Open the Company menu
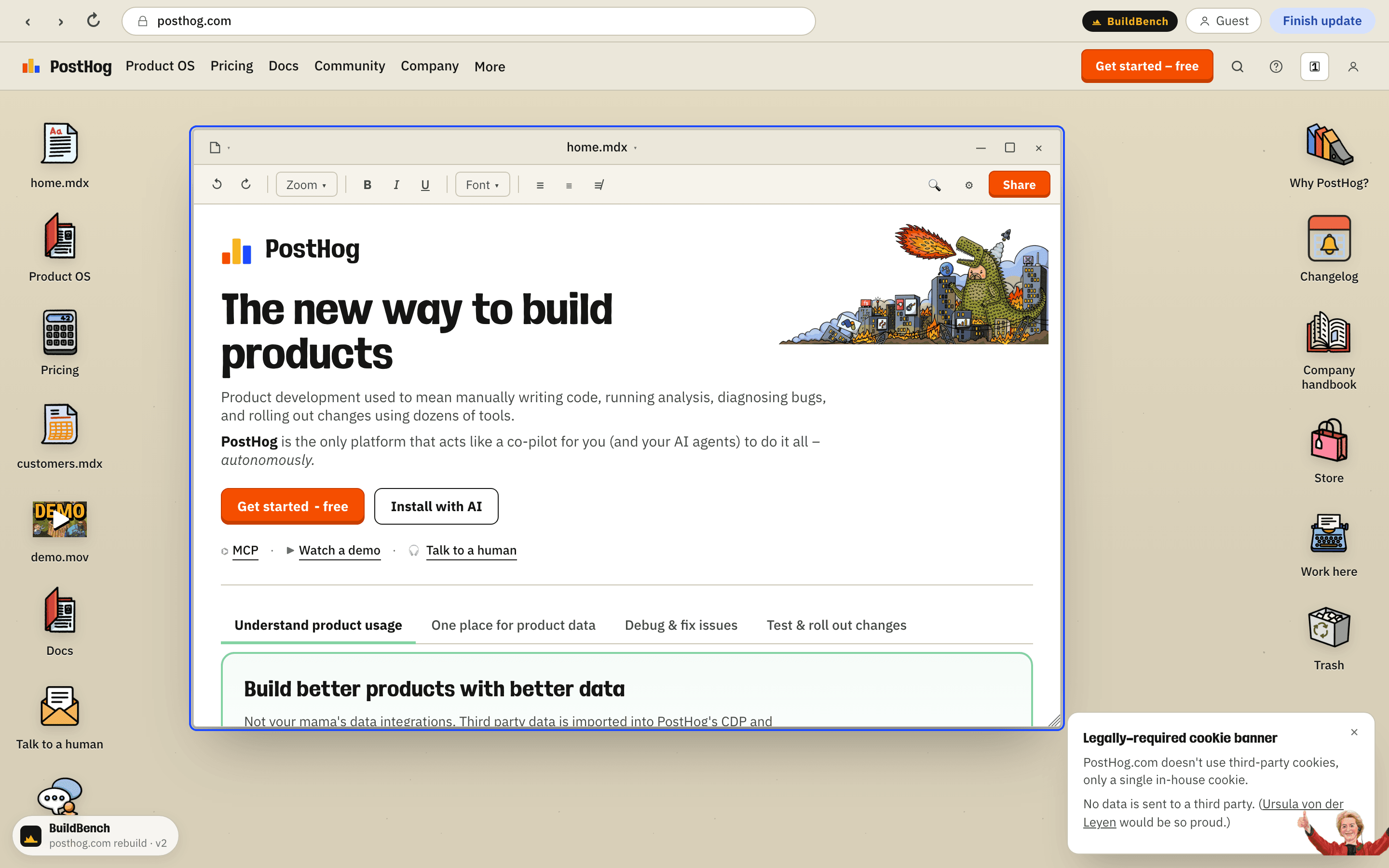Screen dimensions: 1389x868 coord(430,66)
